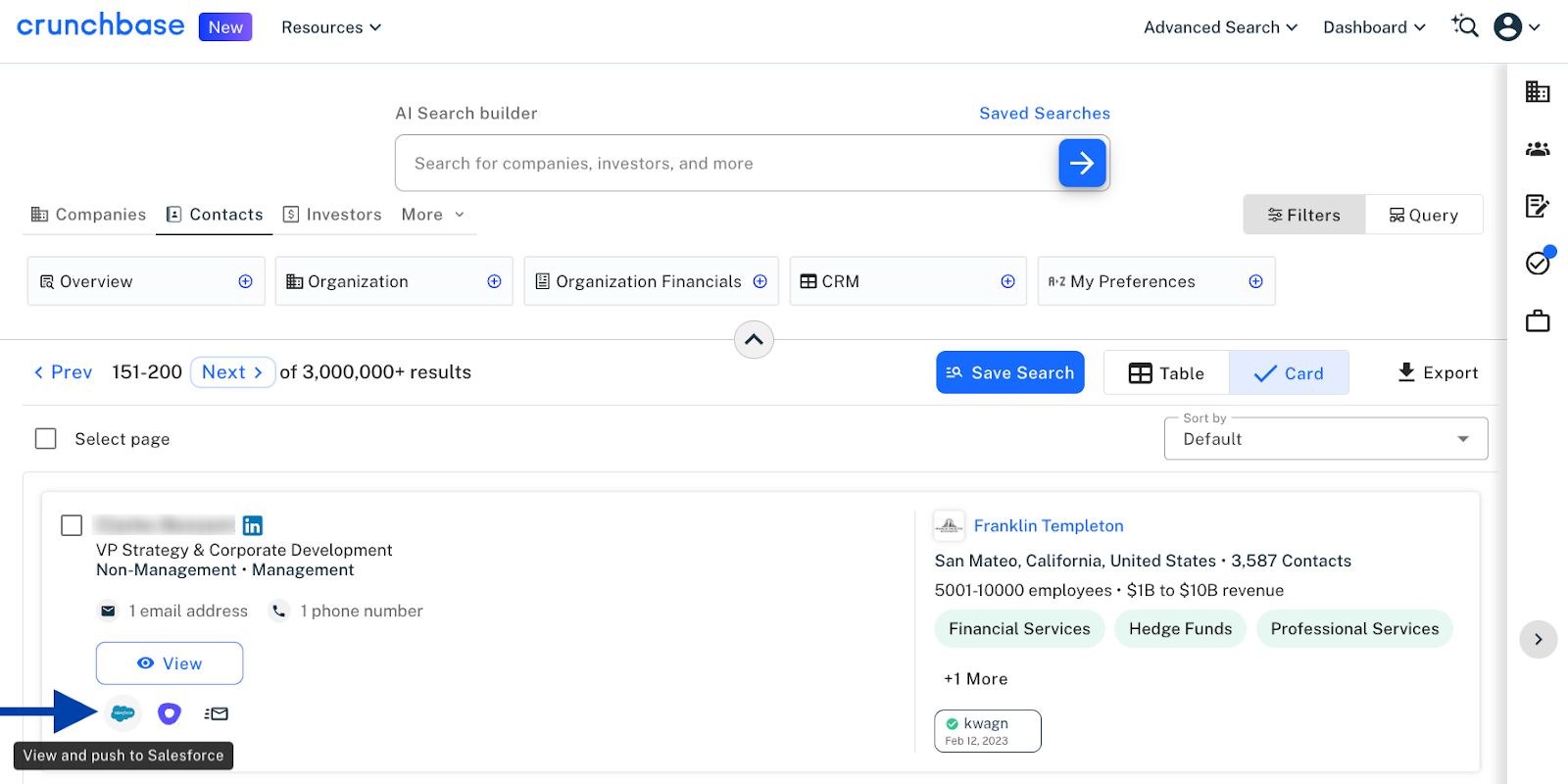The width and height of the screenshot is (1568, 784).
Task: Open the Organization filter group
Action: [x=394, y=281]
